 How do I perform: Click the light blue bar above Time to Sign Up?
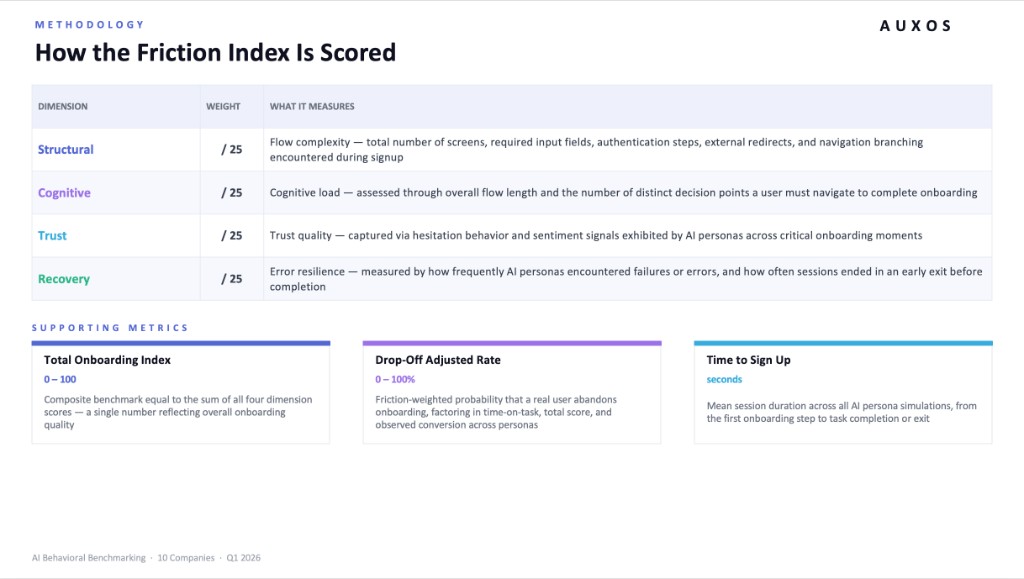pos(842,343)
